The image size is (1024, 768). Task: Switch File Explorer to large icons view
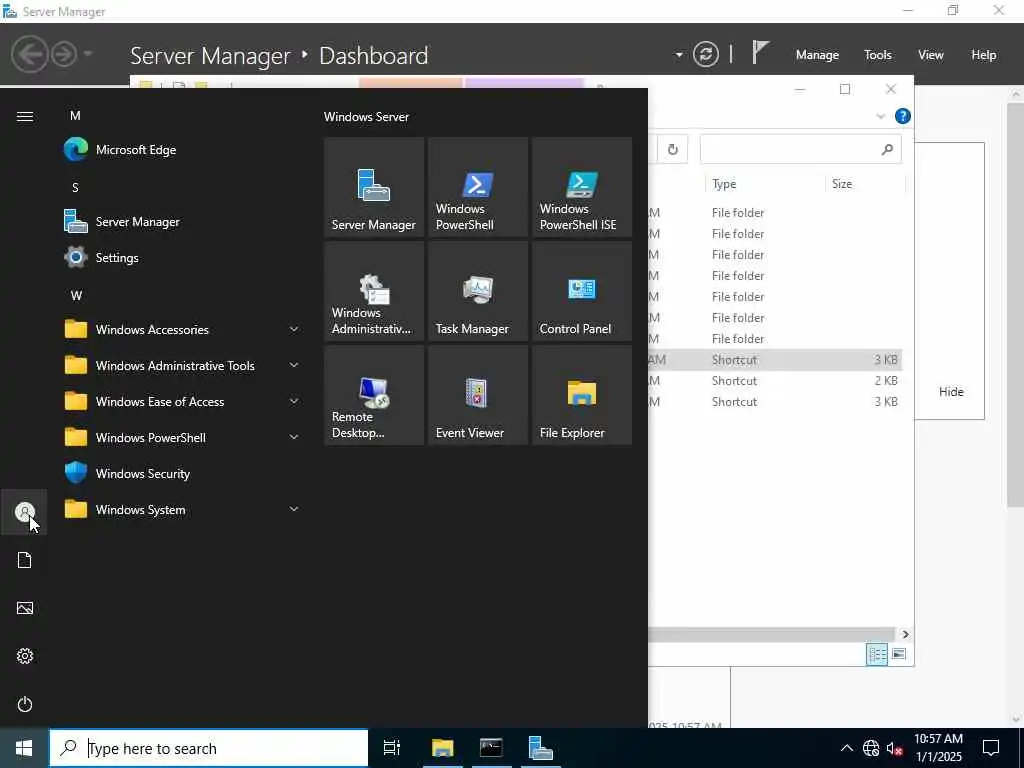coord(899,654)
